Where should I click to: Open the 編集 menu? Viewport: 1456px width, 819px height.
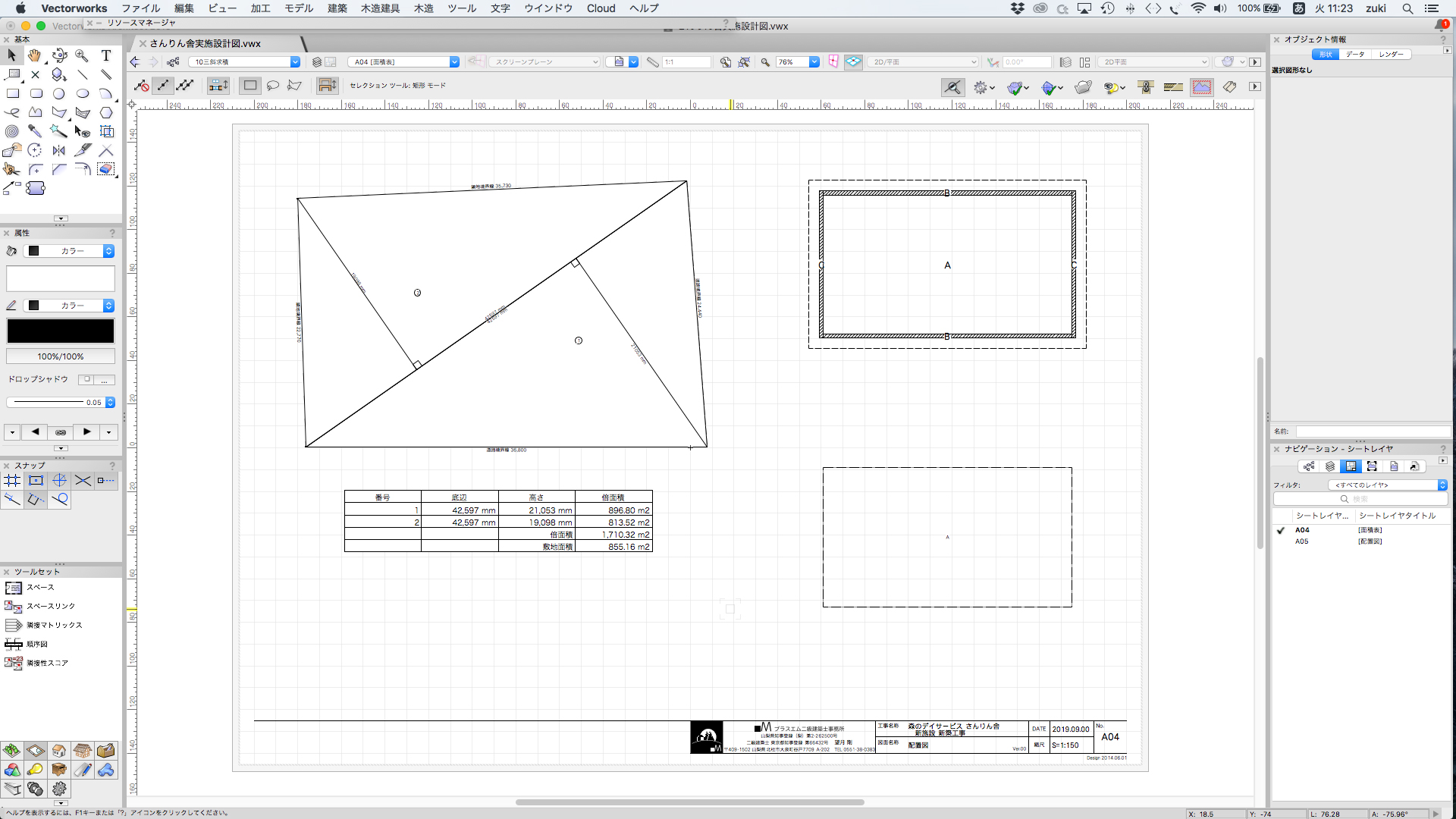point(184,8)
